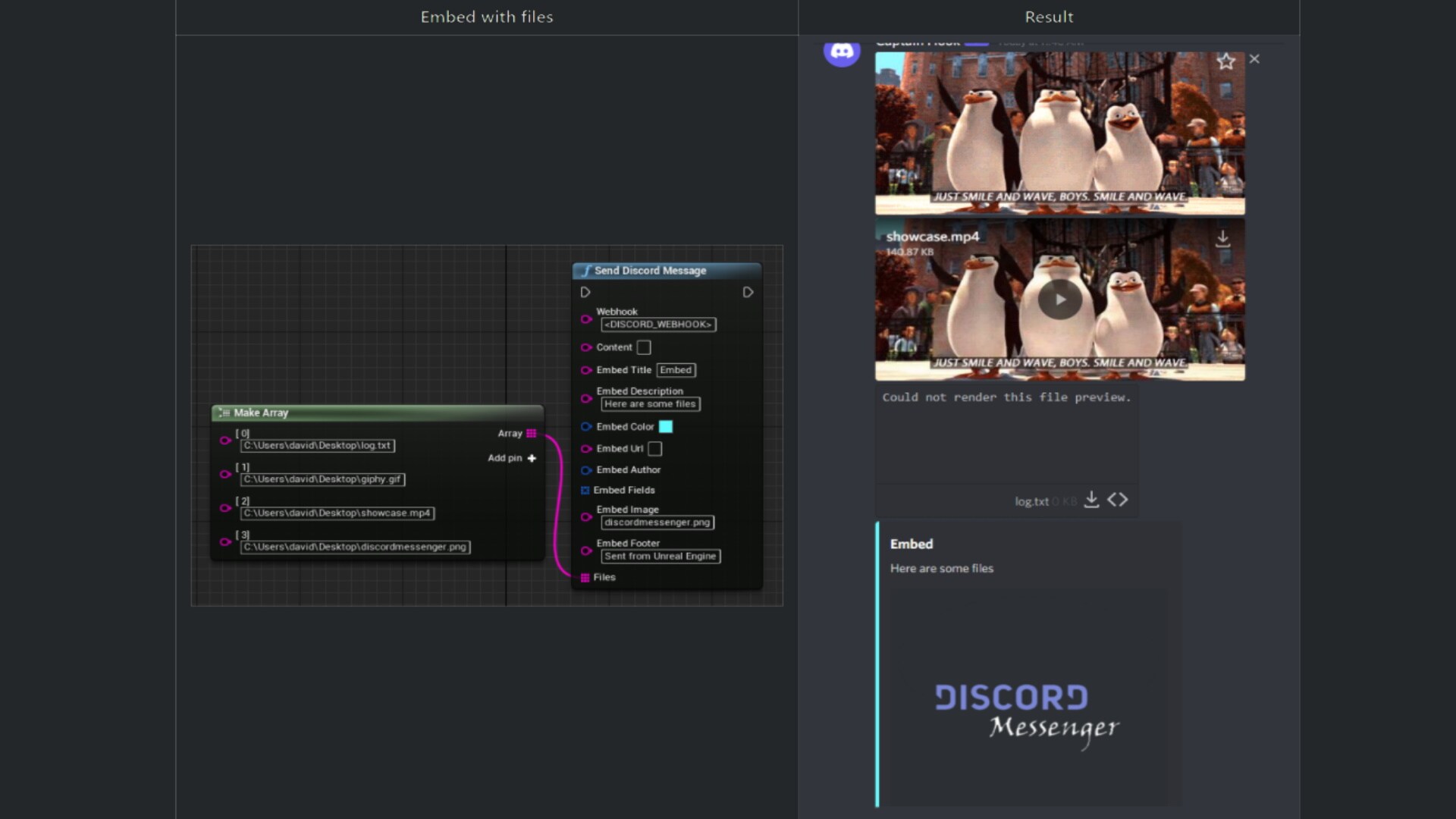The width and height of the screenshot is (1456, 819).
Task: Click the 'Result' heading
Action: coord(1049,17)
